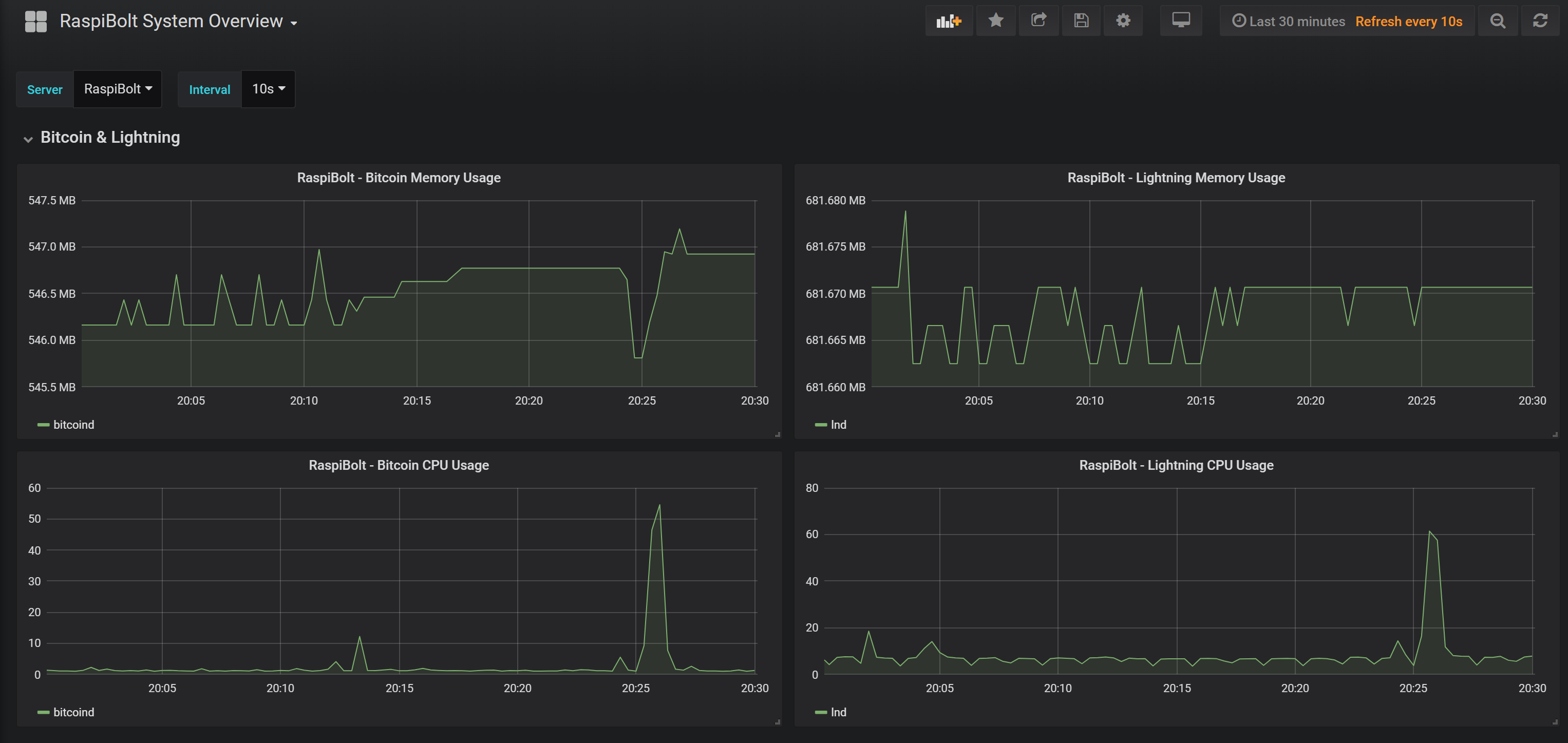This screenshot has height=743, width=1568.
Task: Click the Add panel icon
Action: [x=948, y=21]
